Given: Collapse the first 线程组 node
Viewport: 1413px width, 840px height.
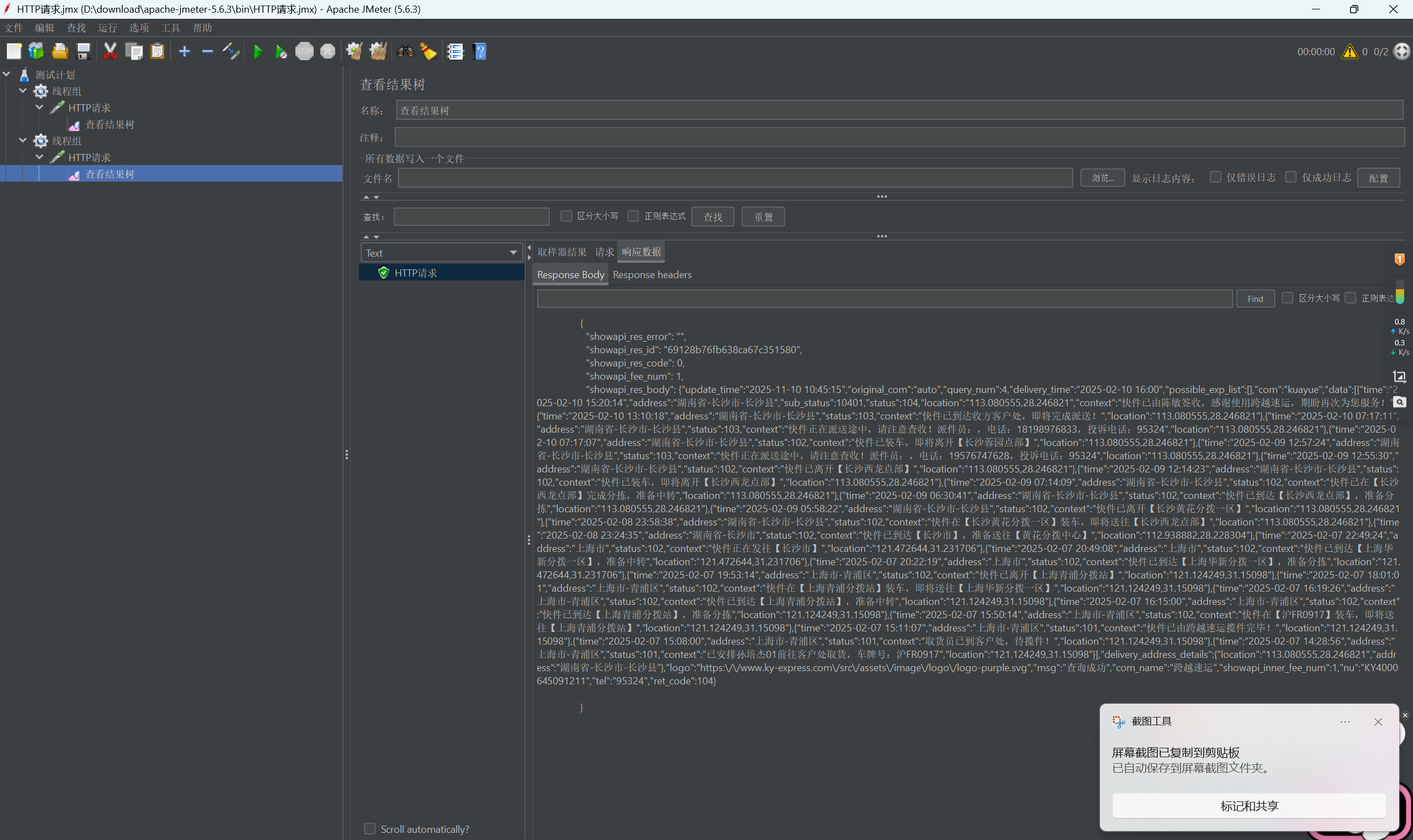Looking at the screenshot, I should pyautogui.click(x=23, y=91).
